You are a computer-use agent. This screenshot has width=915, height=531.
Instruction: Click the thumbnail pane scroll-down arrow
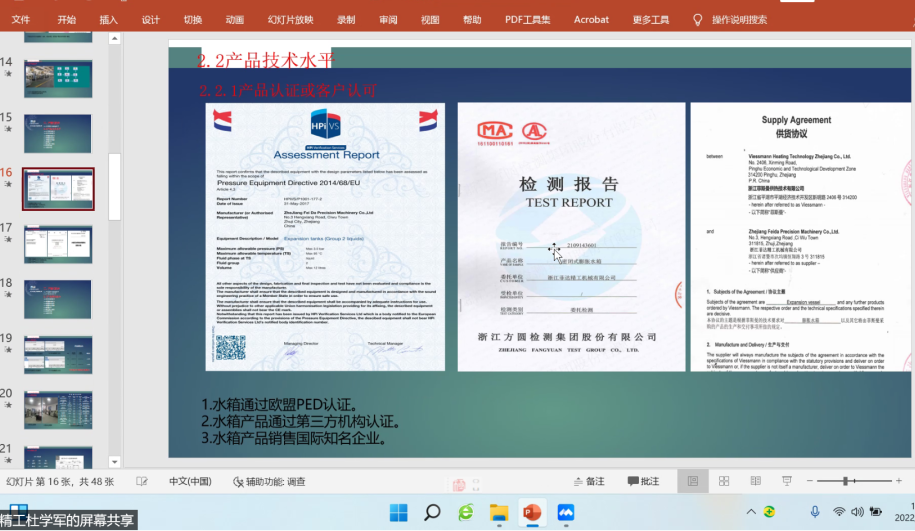(114, 462)
